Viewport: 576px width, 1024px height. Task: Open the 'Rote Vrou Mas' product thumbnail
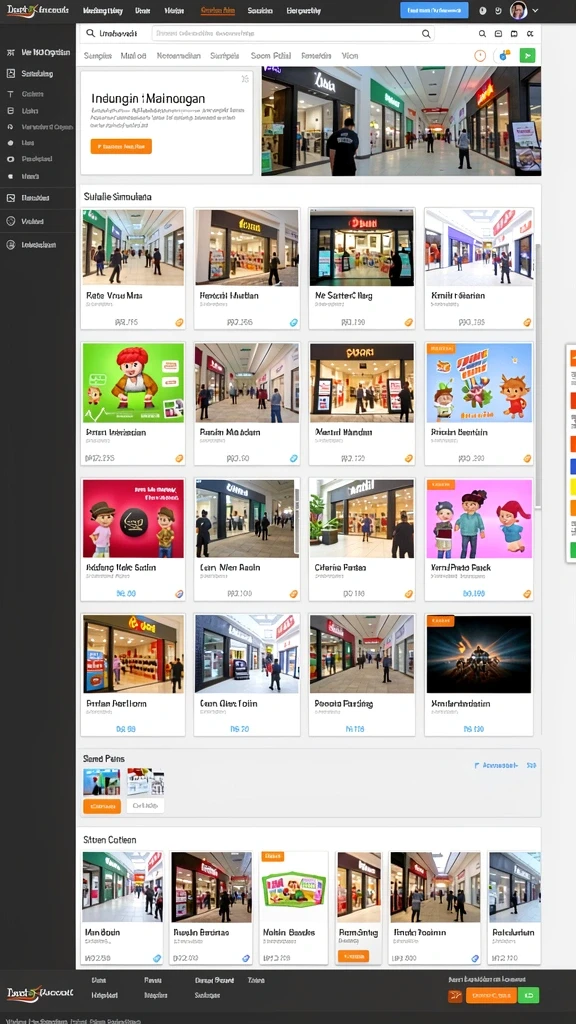[133, 248]
